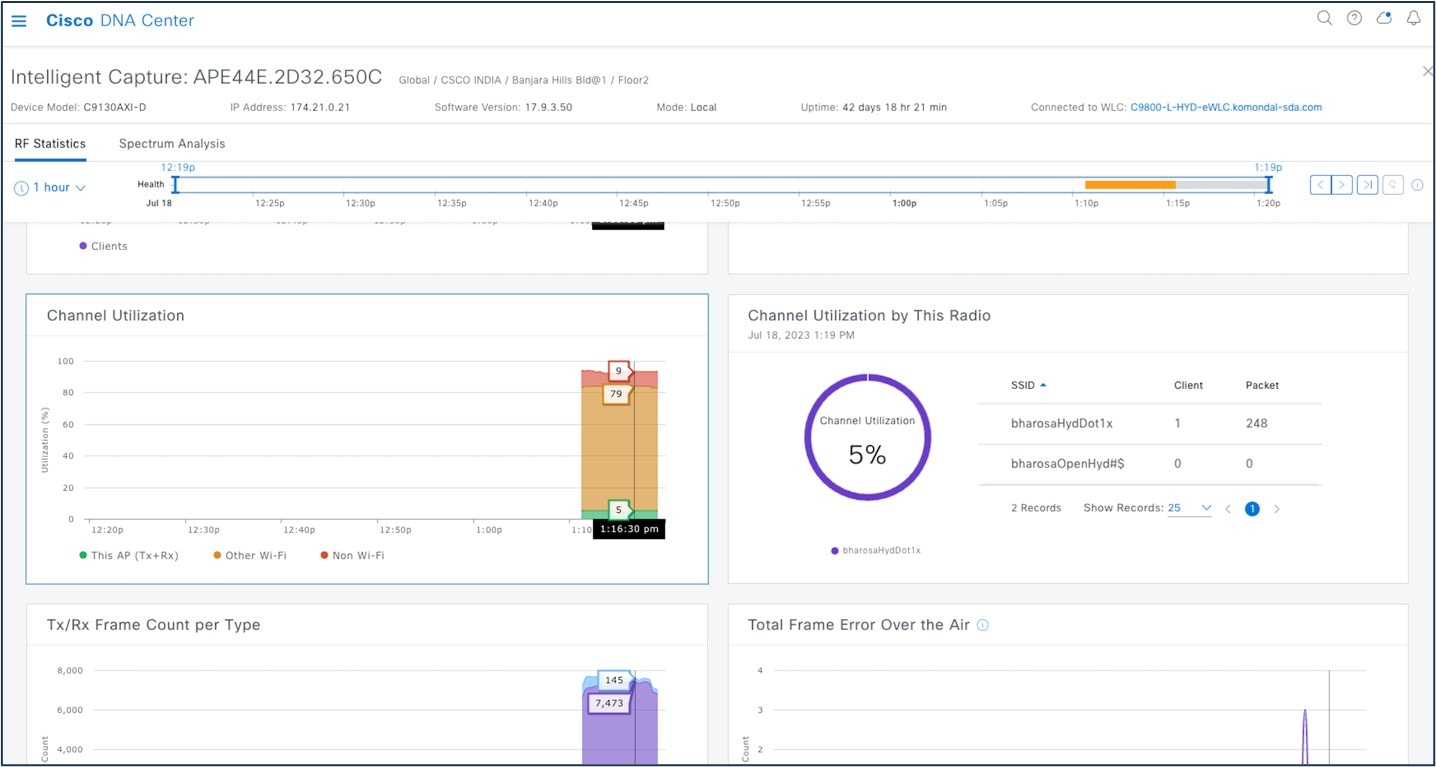Switch to the Spectrum Analysis tab
The image size is (1436, 767).
tap(172, 144)
